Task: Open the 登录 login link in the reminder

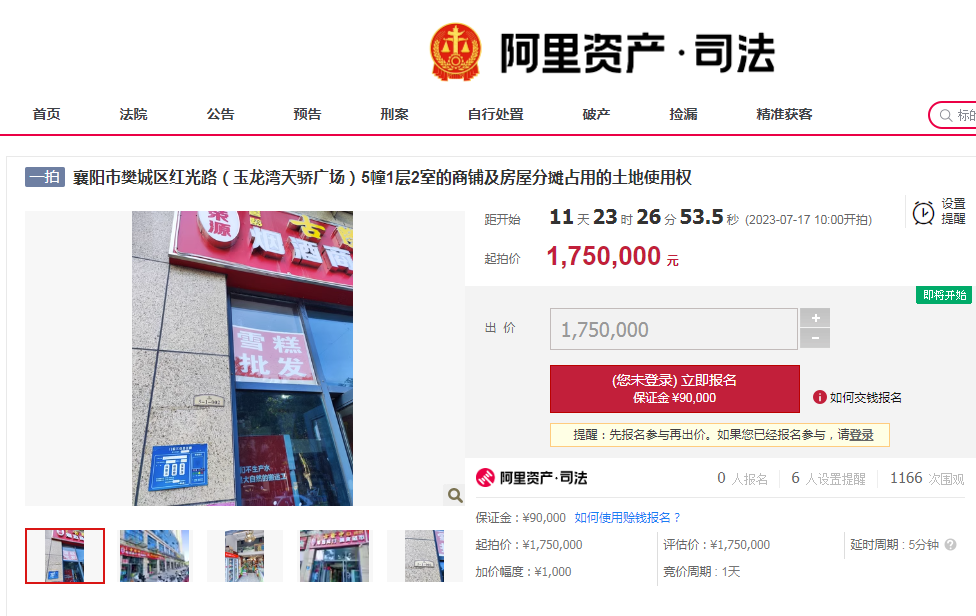Action: pyautogui.click(x=861, y=435)
